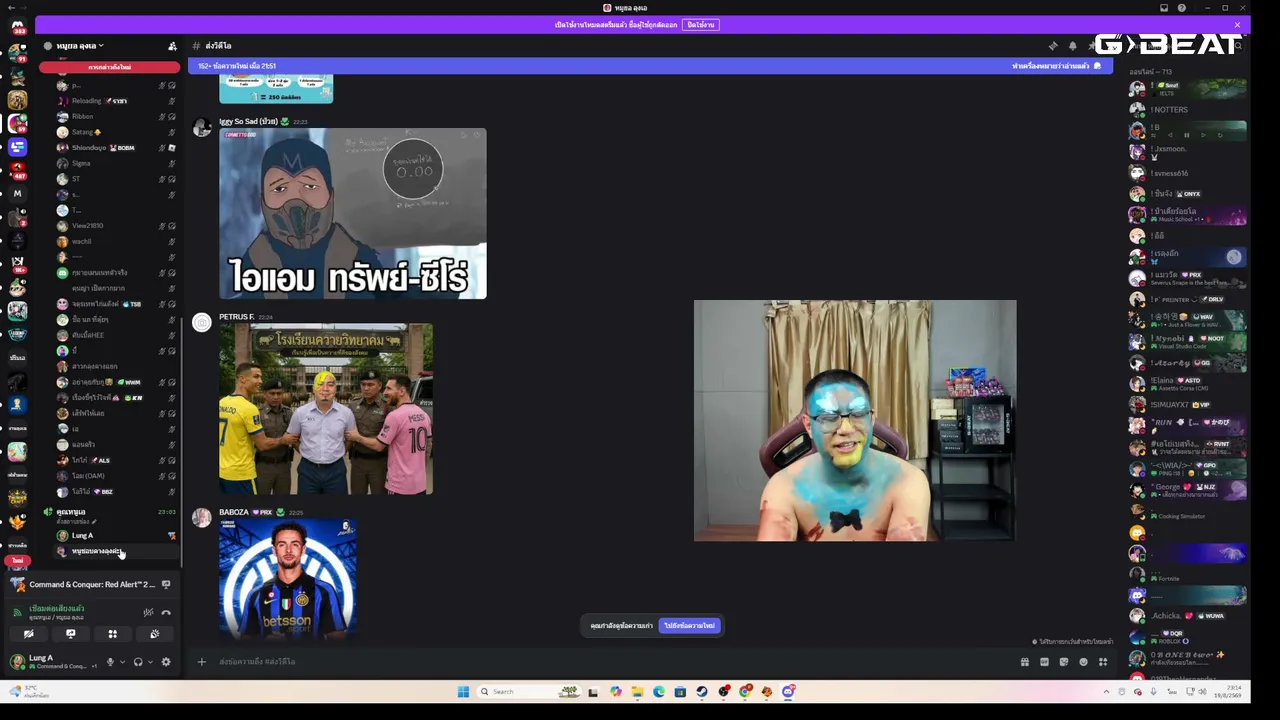Click the plus attachment button
1280x720 pixels.
click(x=201, y=662)
